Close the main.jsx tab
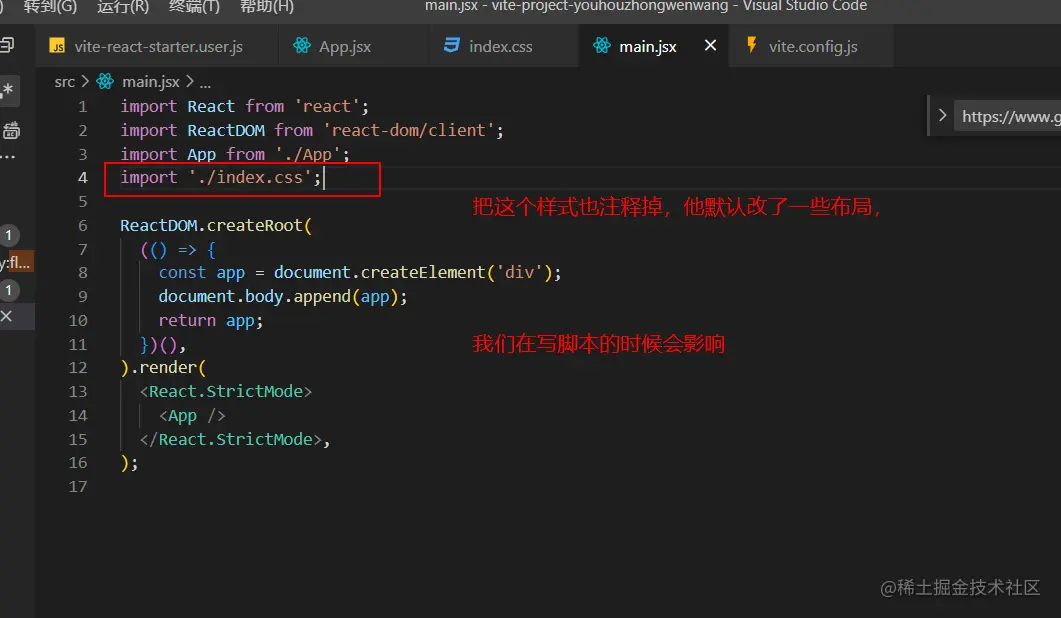1061x618 pixels. pyautogui.click(x=710, y=45)
